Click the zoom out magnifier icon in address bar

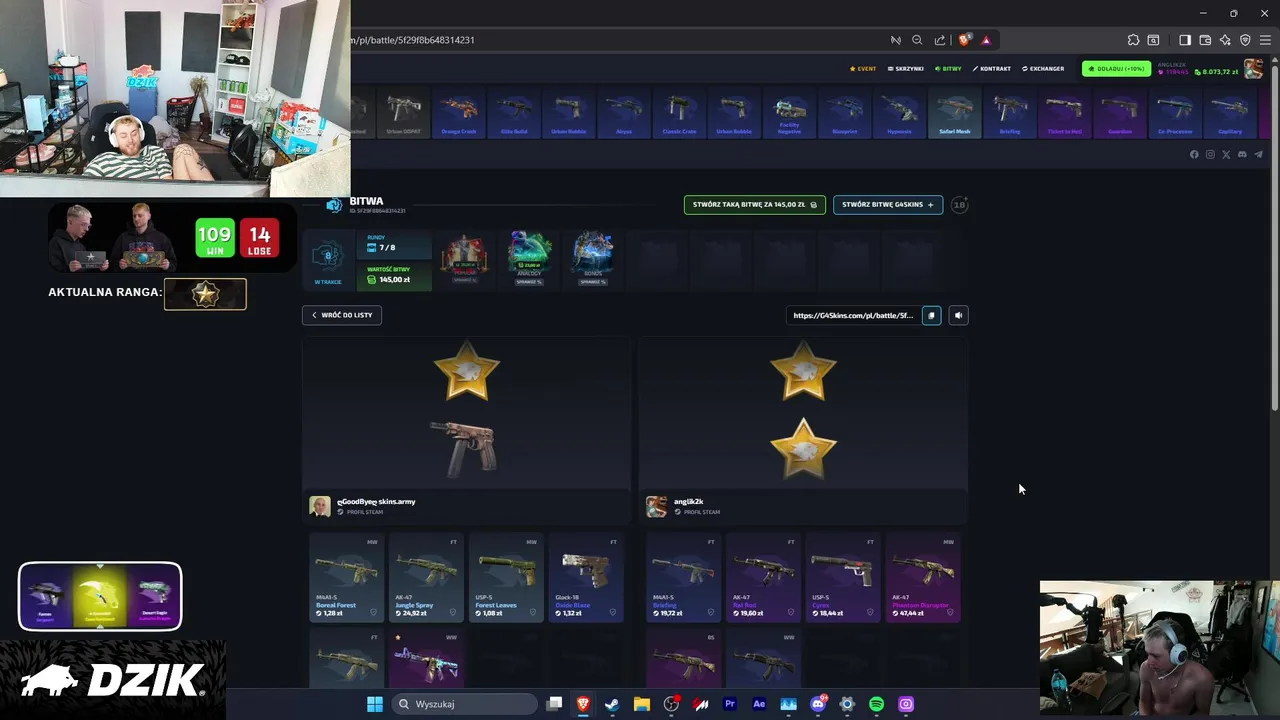917,40
